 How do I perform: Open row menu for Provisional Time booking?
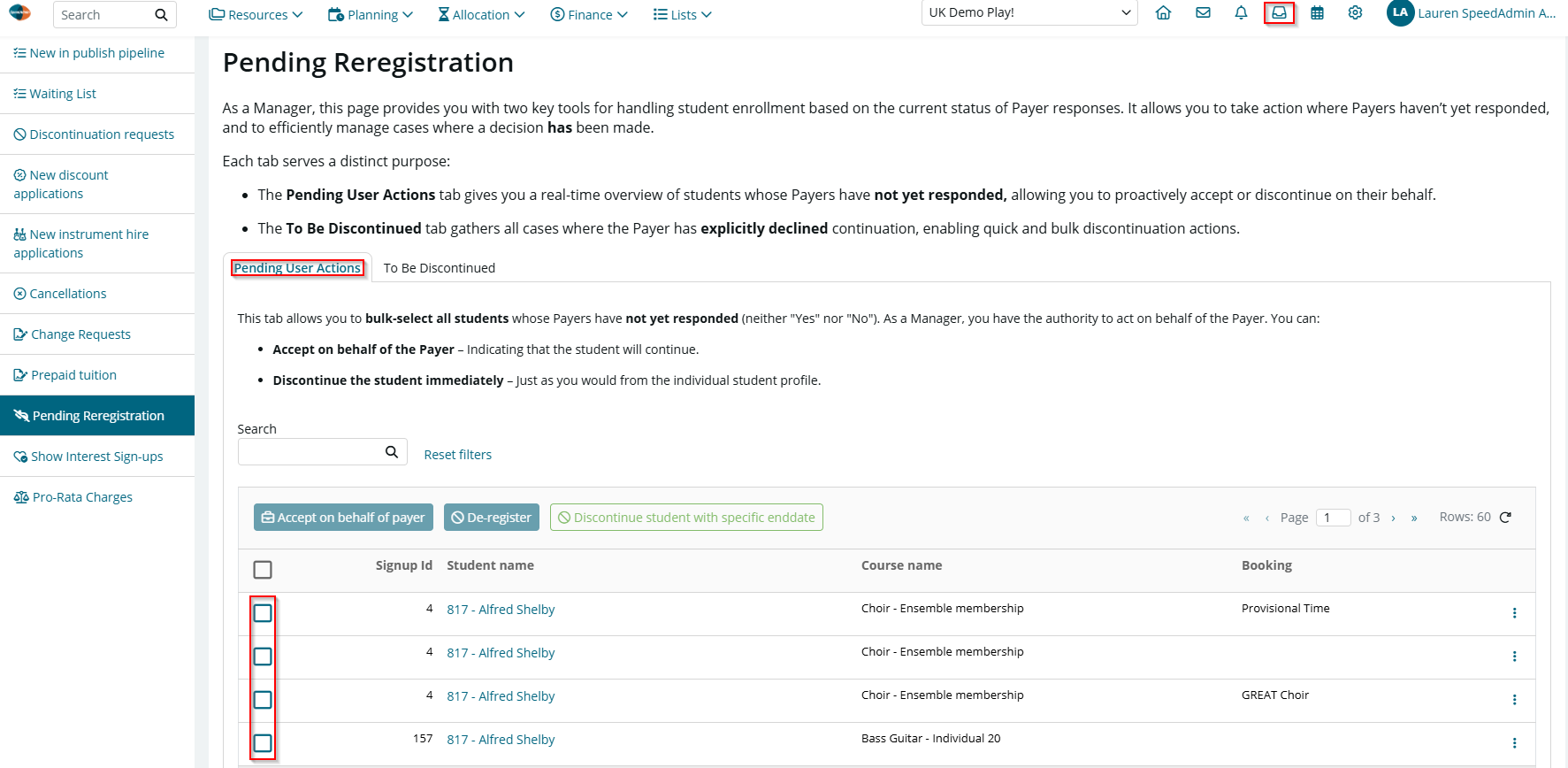pyautogui.click(x=1514, y=613)
